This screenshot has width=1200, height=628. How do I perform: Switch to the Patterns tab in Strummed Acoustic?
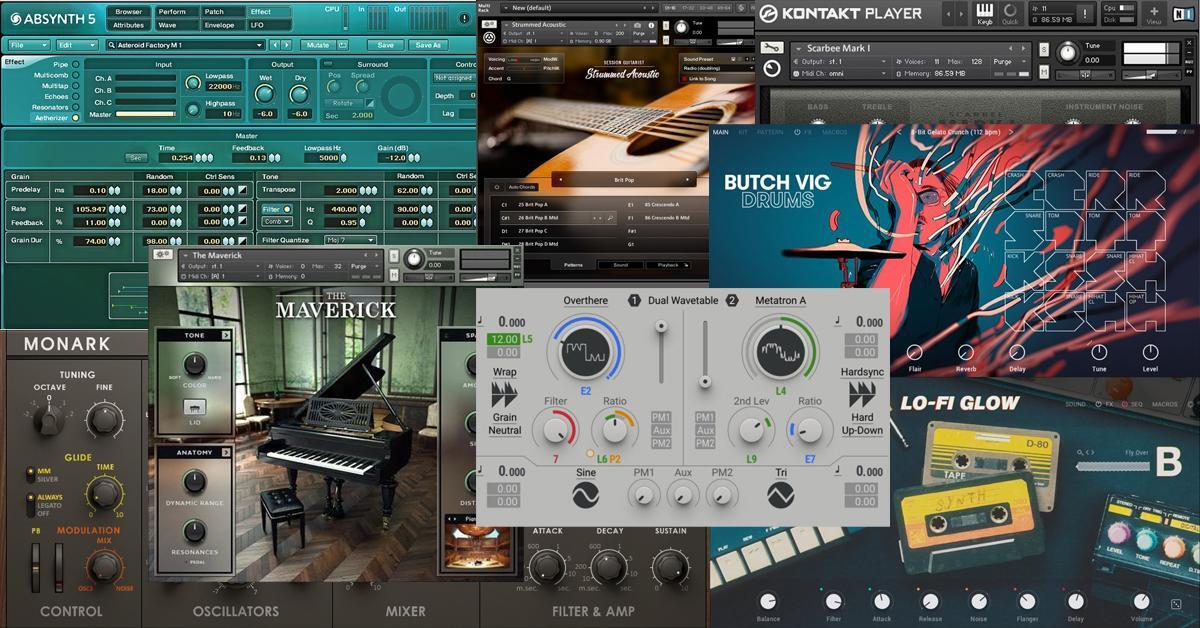point(573,265)
